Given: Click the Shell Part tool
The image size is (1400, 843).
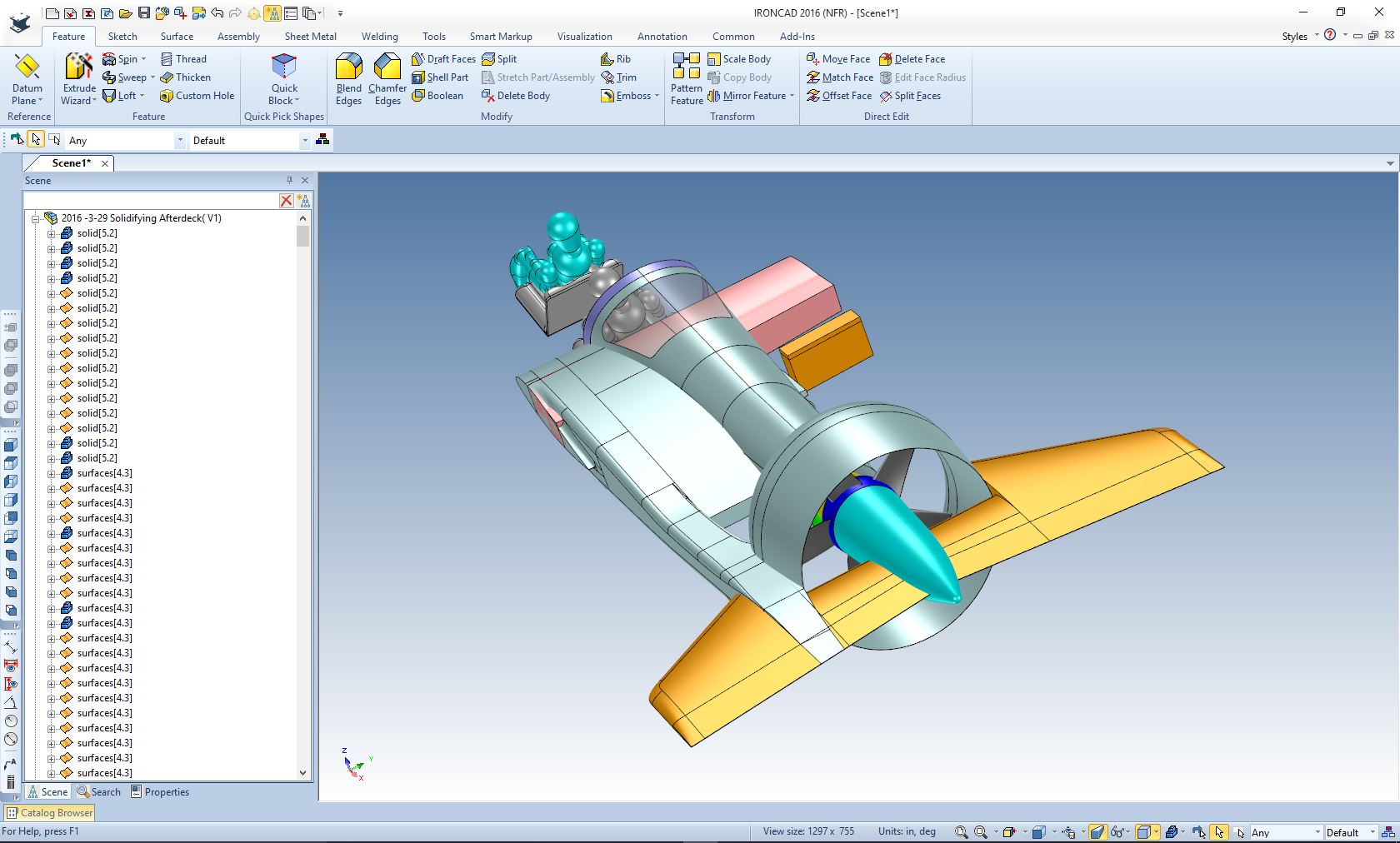Looking at the screenshot, I should click(x=440, y=77).
